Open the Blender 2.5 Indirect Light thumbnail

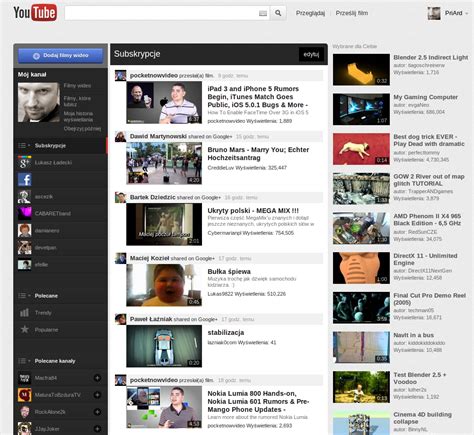click(361, 70)
